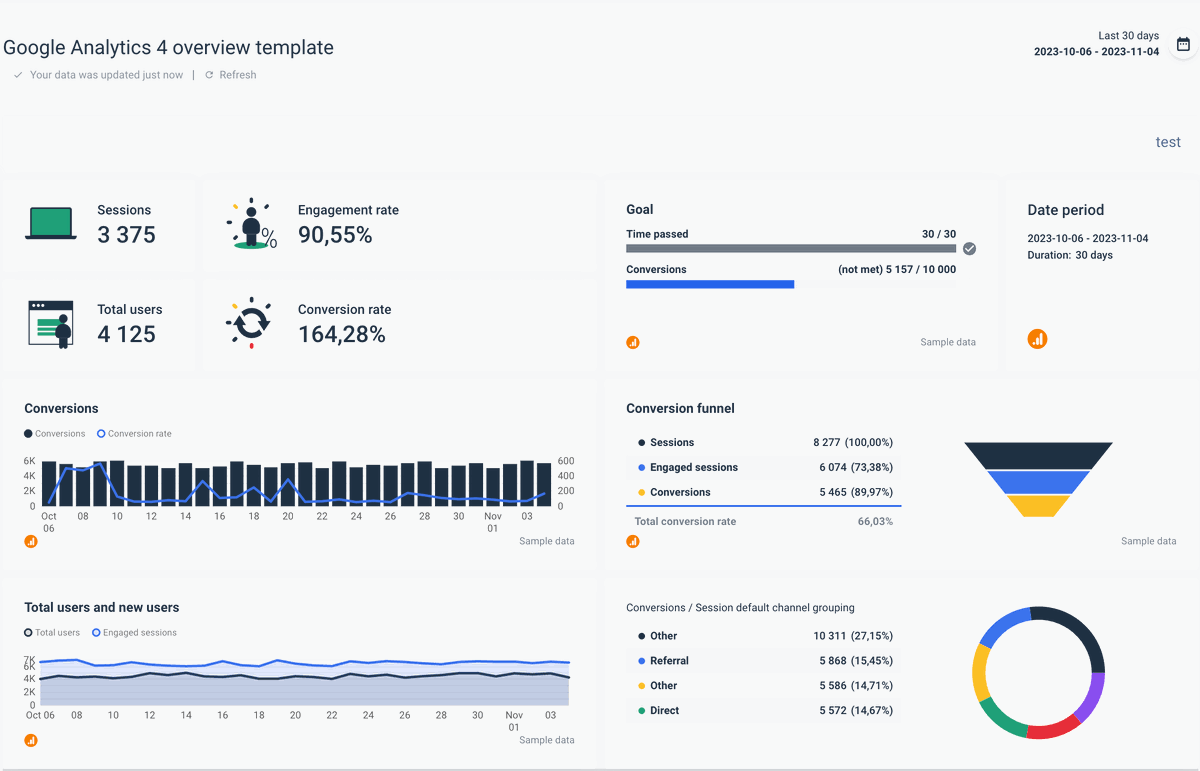
Task: Click the test link
Action: [x=1168, y=142]
